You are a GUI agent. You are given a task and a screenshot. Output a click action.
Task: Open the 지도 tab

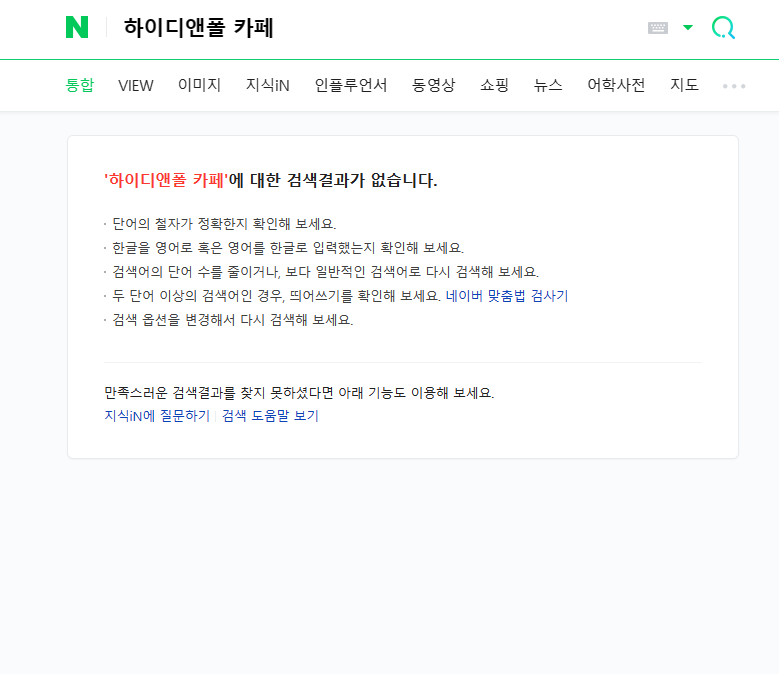pos(684,85)
